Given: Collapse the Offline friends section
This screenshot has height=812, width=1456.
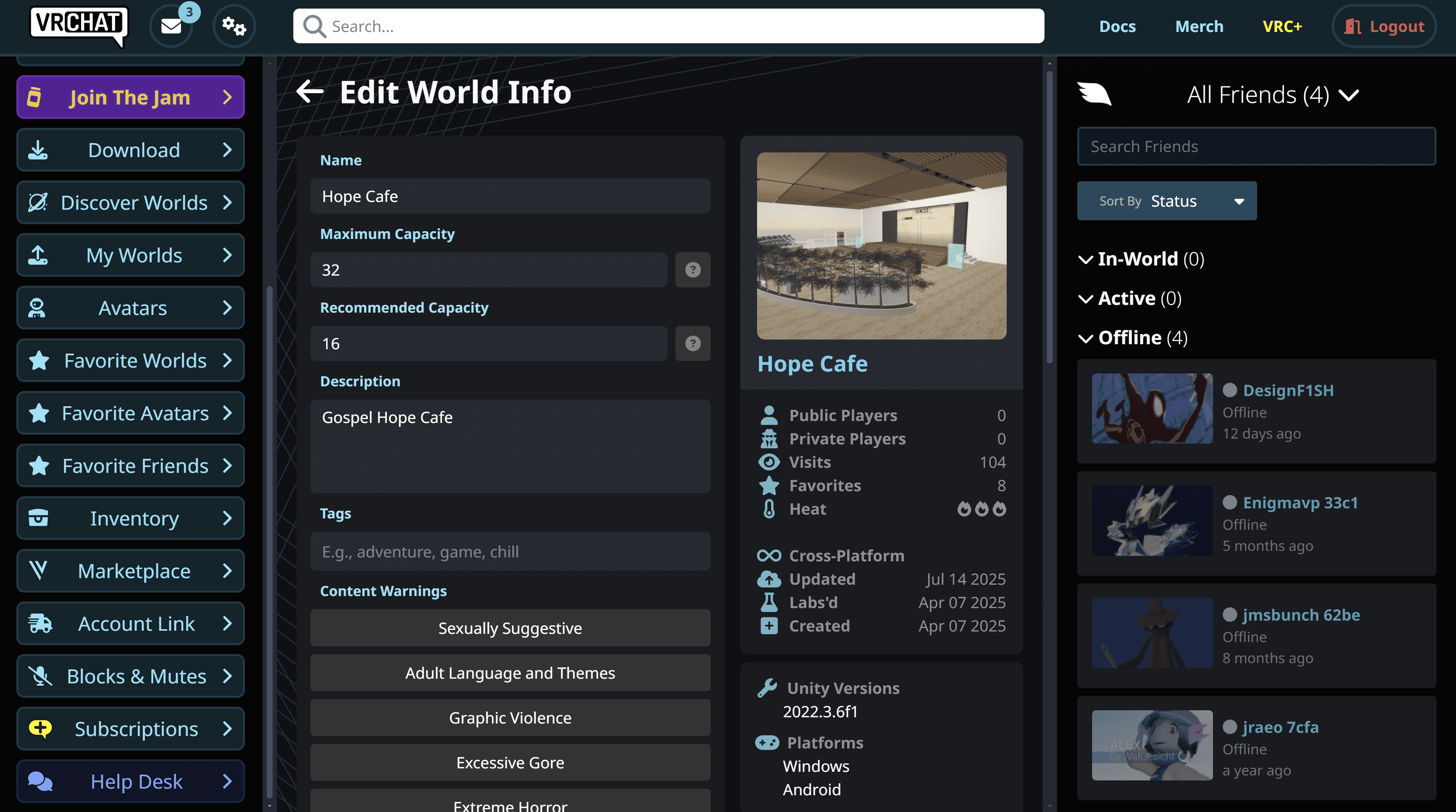Looking at the screenshot, I should click(x=1085, y=338).
